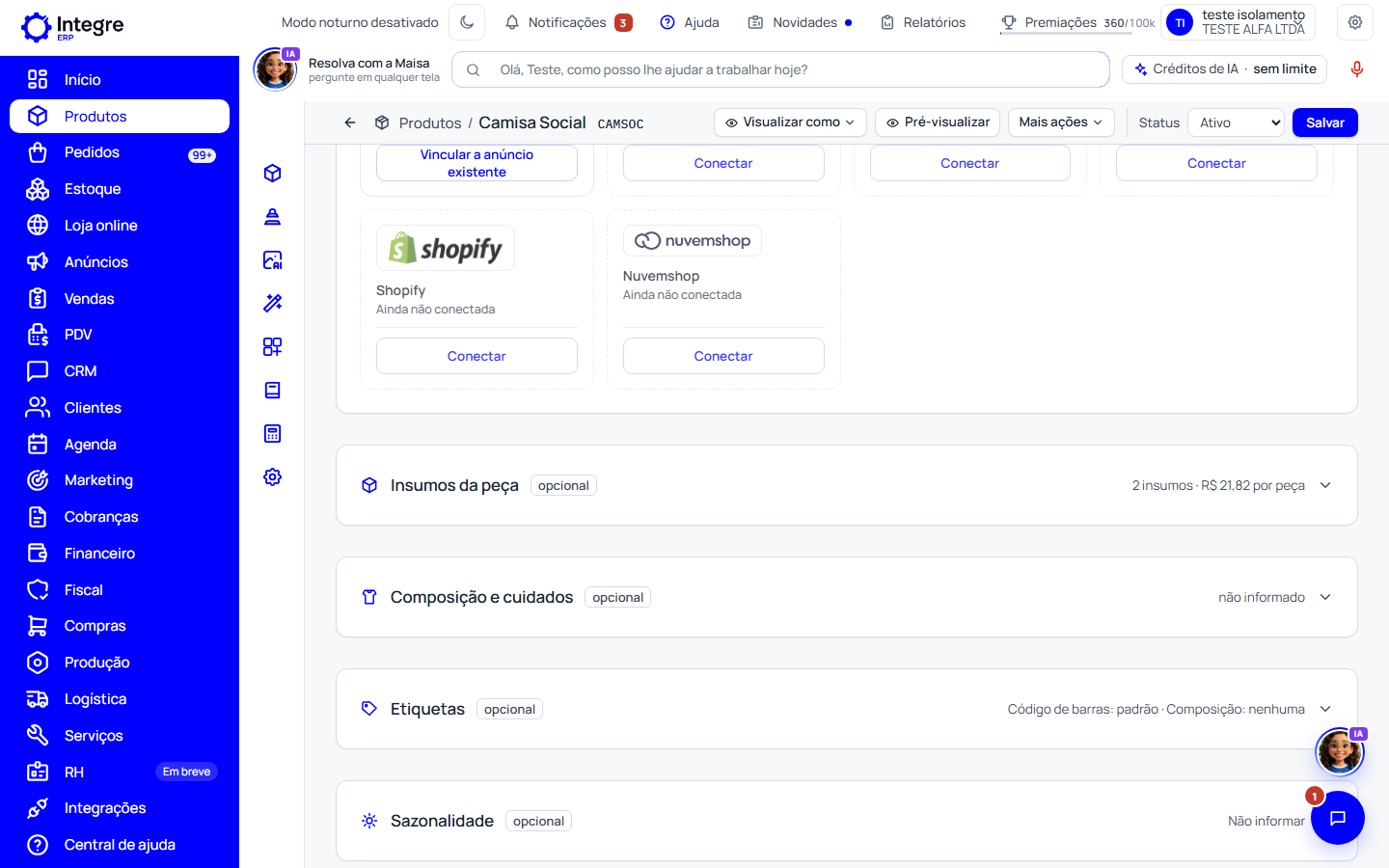1389x868 pixels.
Task: Open Agenda calendar icon
Action: [x=38, y=445]
